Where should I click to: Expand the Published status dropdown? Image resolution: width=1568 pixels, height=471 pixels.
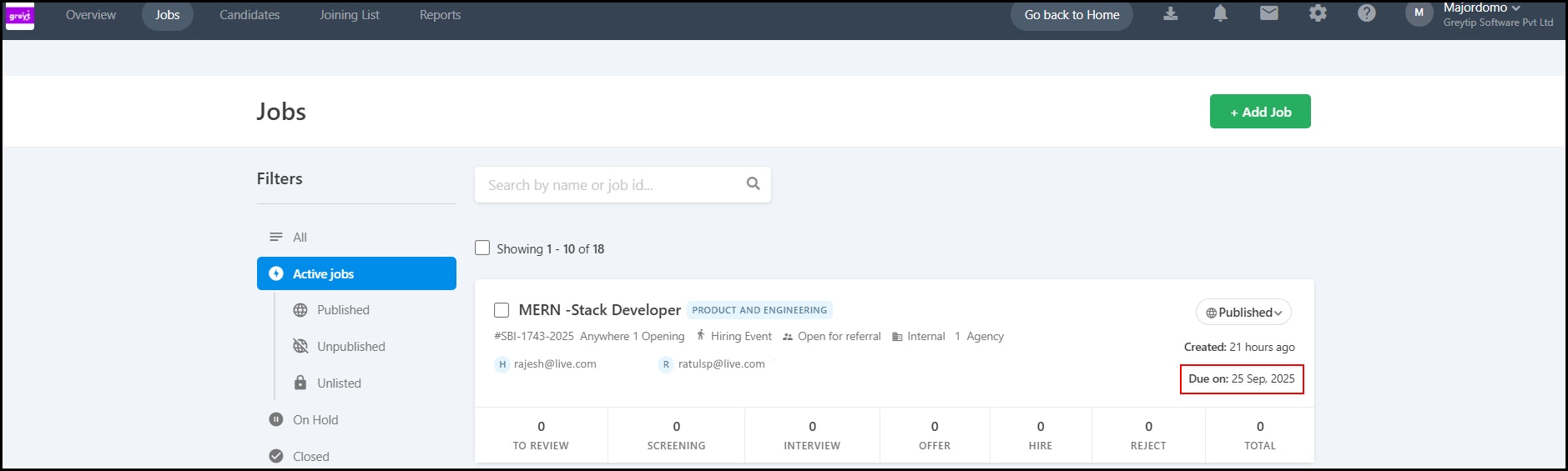[x=1243, y=313]
